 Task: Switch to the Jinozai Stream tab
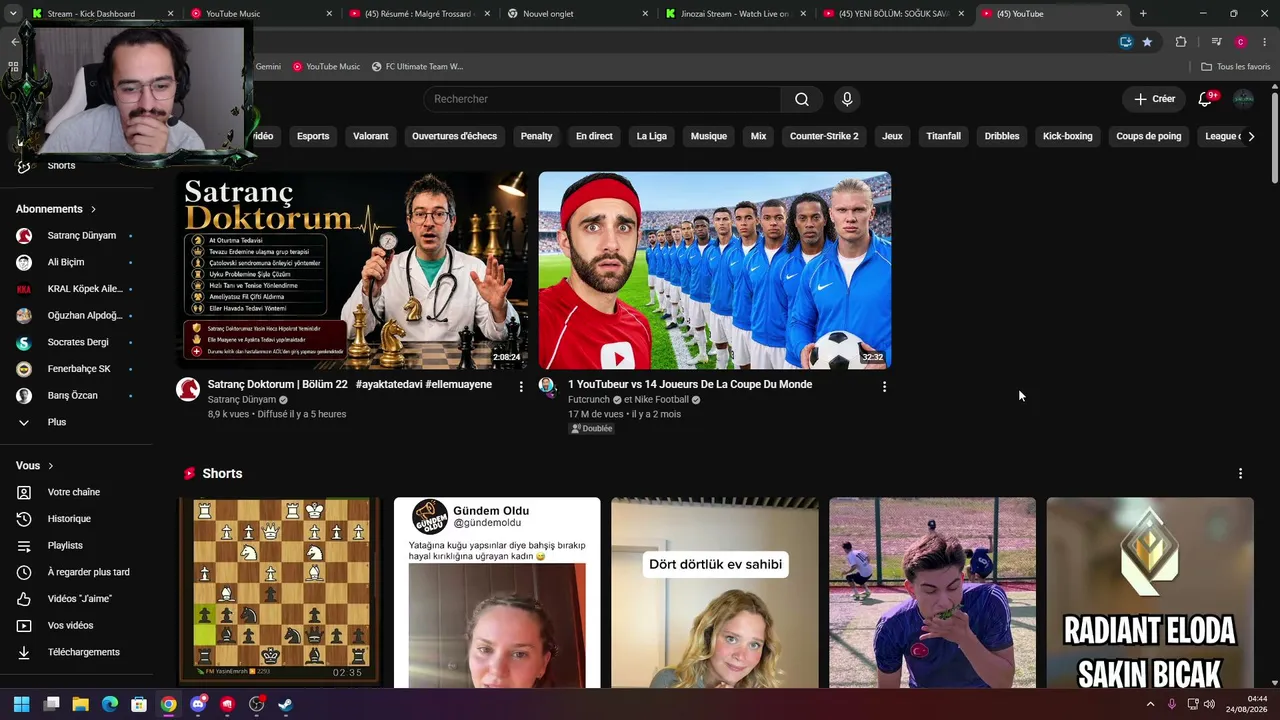pos(737,14)
